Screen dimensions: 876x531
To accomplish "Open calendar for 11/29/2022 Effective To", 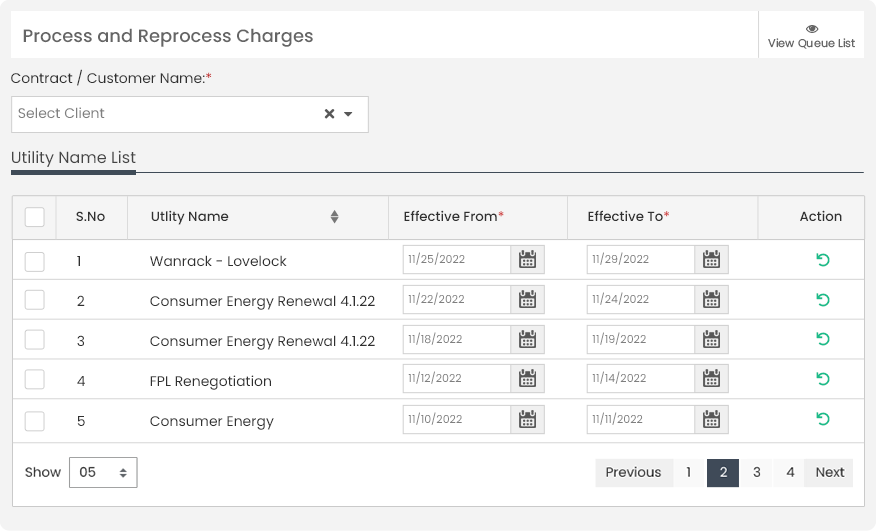I will coord(711,259).
